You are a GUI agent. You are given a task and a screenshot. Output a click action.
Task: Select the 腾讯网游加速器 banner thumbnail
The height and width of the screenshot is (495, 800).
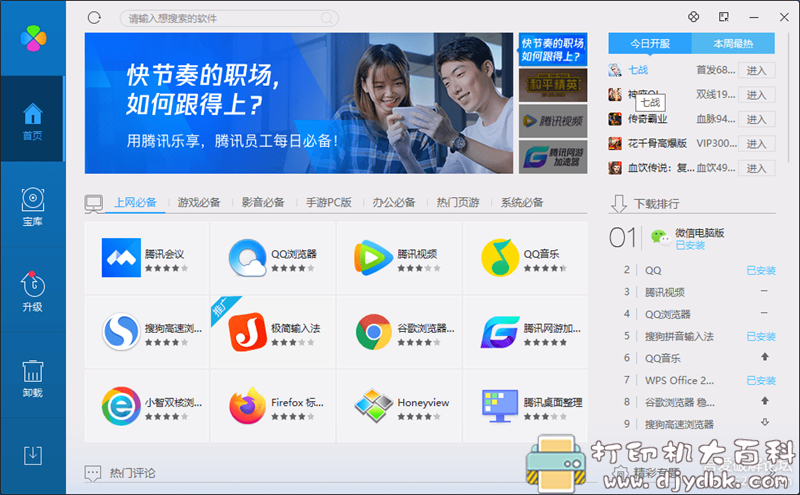553,157
